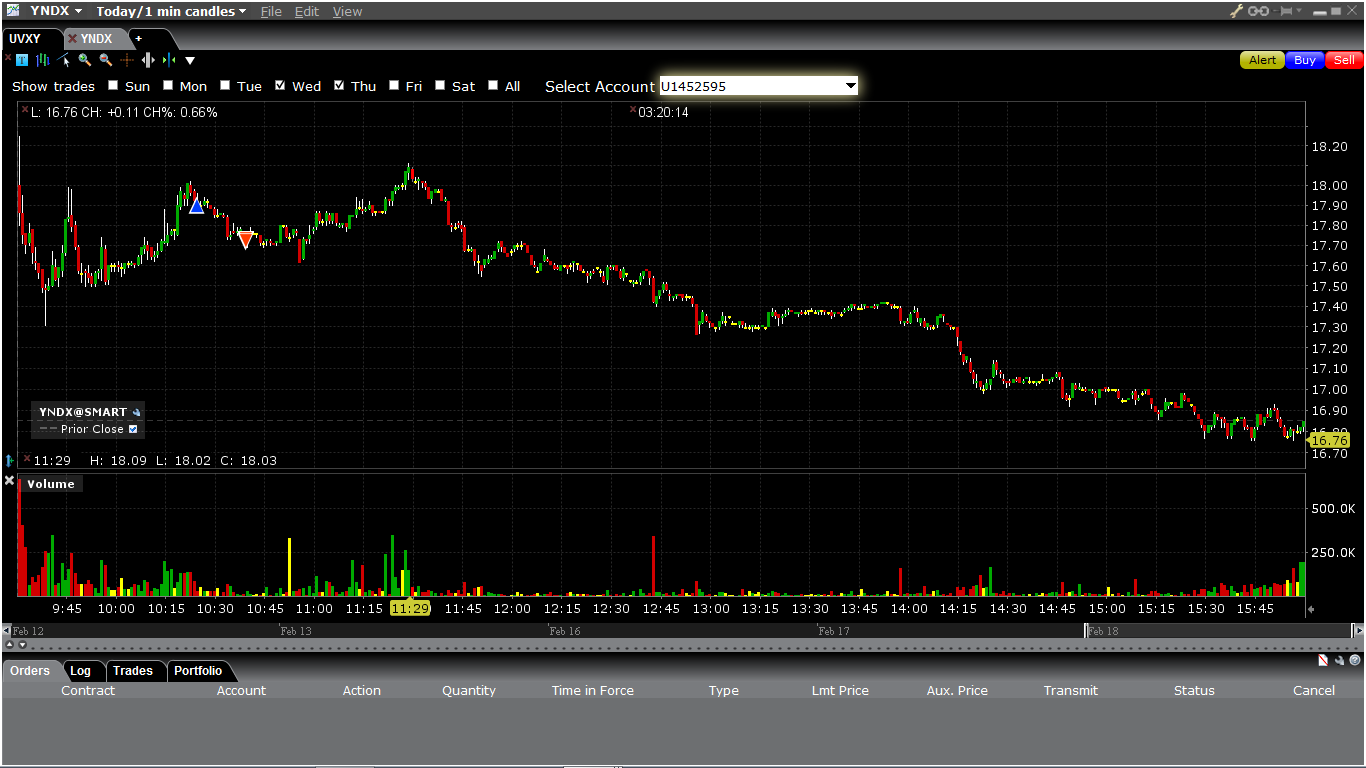Open the Trades tab in bottom panel
This screenshot has width=1366, height=768.
click(x=132, y=671)
